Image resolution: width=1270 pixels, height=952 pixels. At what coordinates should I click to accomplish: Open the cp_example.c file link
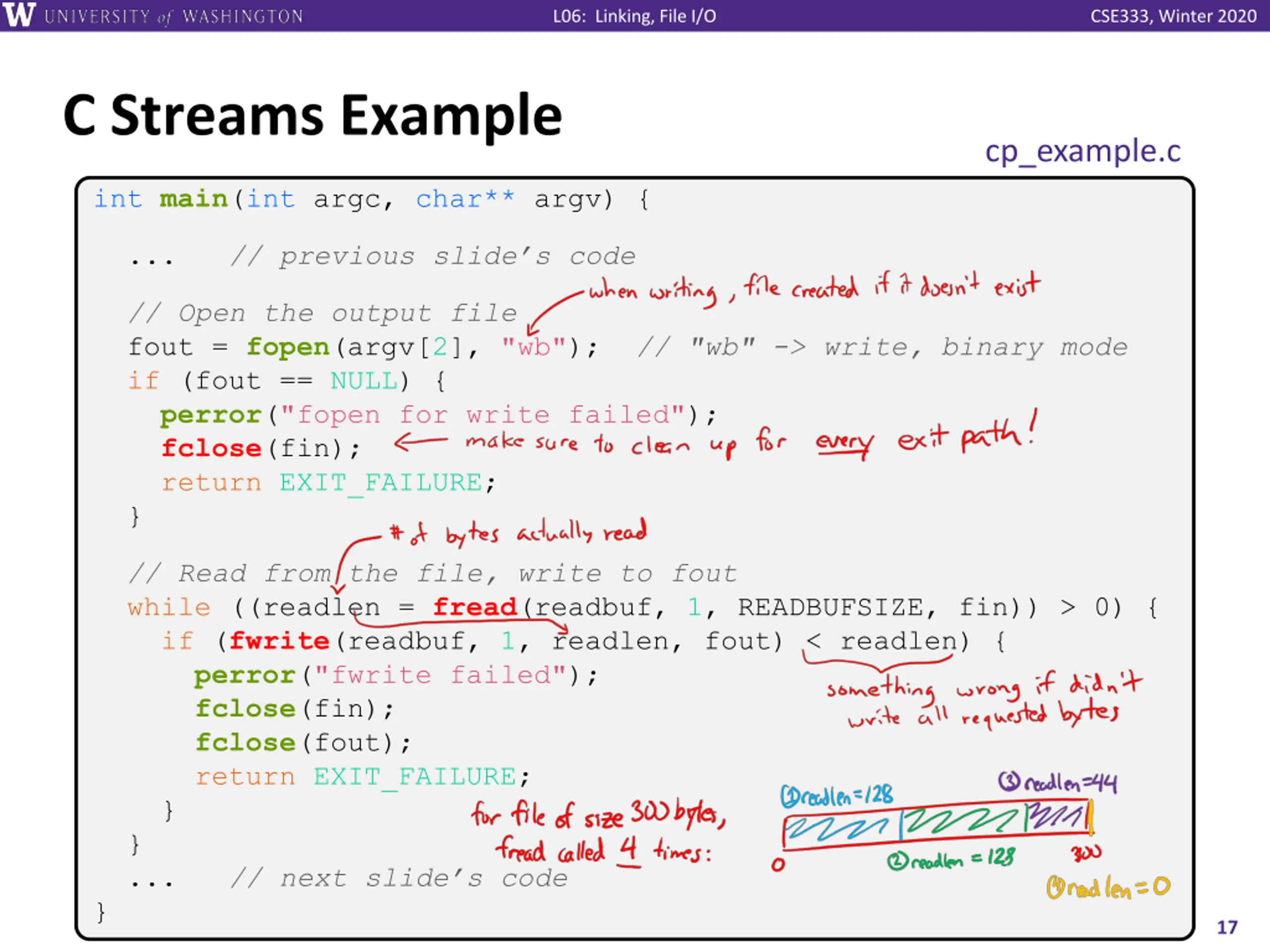(1082, 152)
